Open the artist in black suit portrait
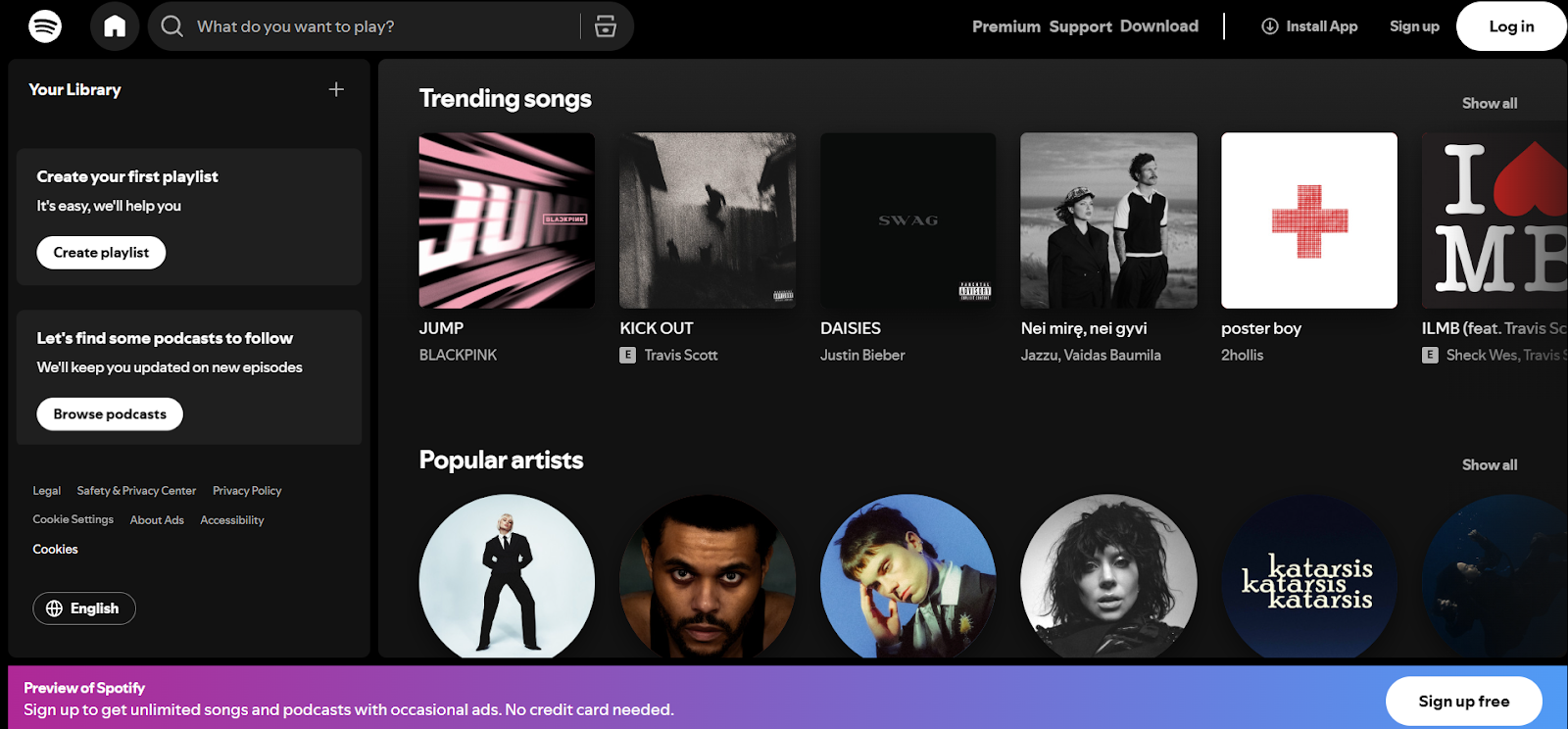Viewport: 1568px width, 729px height. pyautogui.click(x=507, y=576)
